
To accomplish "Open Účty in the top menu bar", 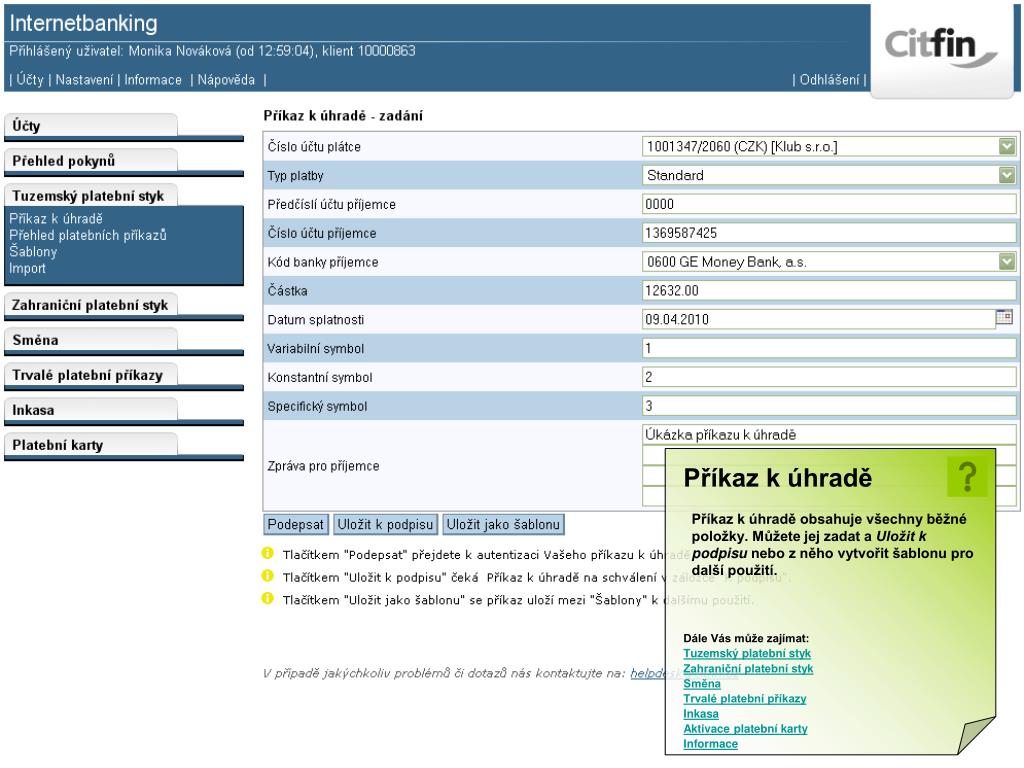I will [30, 80].
